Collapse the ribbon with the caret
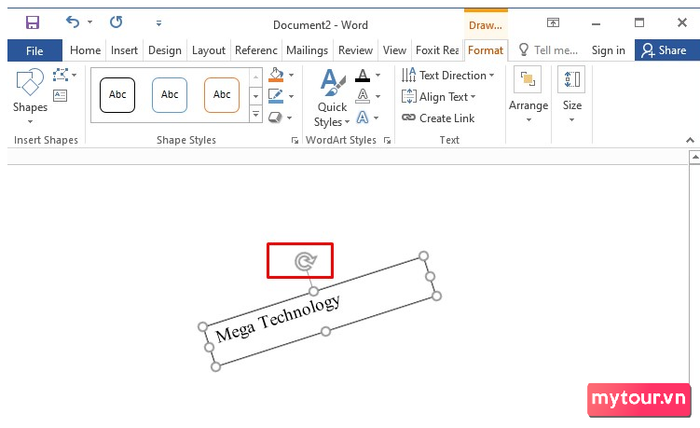This screenshot has width=700, height=428. pos(690,140)
